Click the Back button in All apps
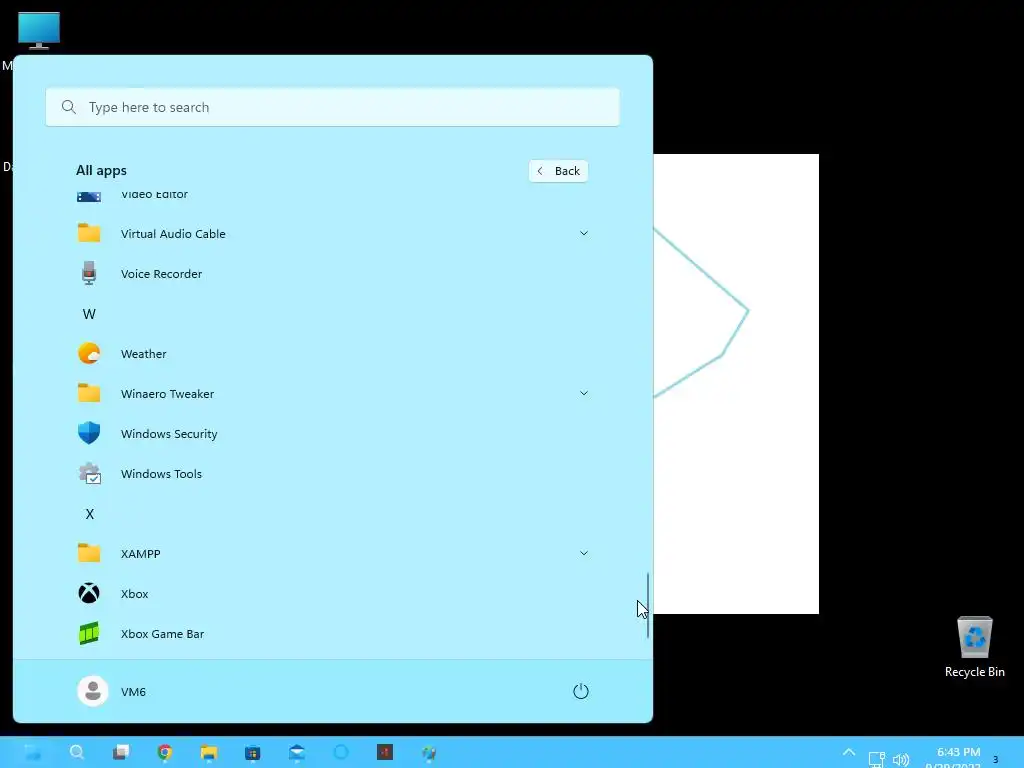The width and height of the screenshot is (1024, 768). click(558, 170)
